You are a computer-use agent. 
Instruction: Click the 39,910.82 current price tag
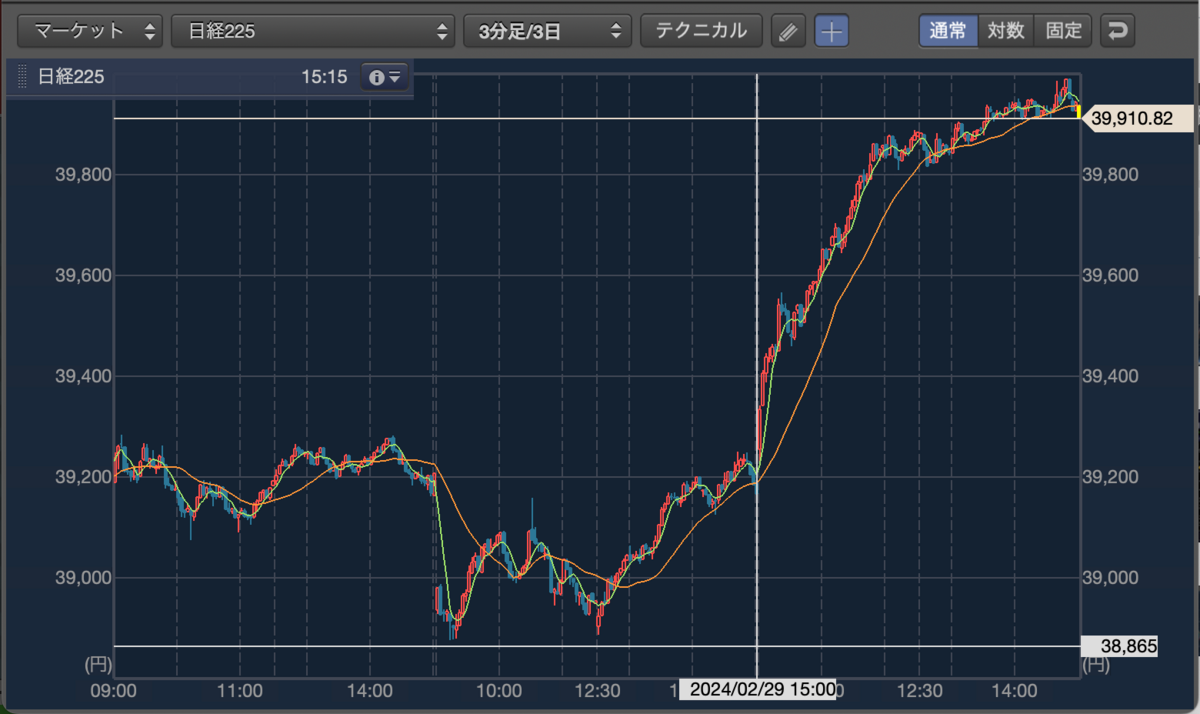tap(1133, 118)
